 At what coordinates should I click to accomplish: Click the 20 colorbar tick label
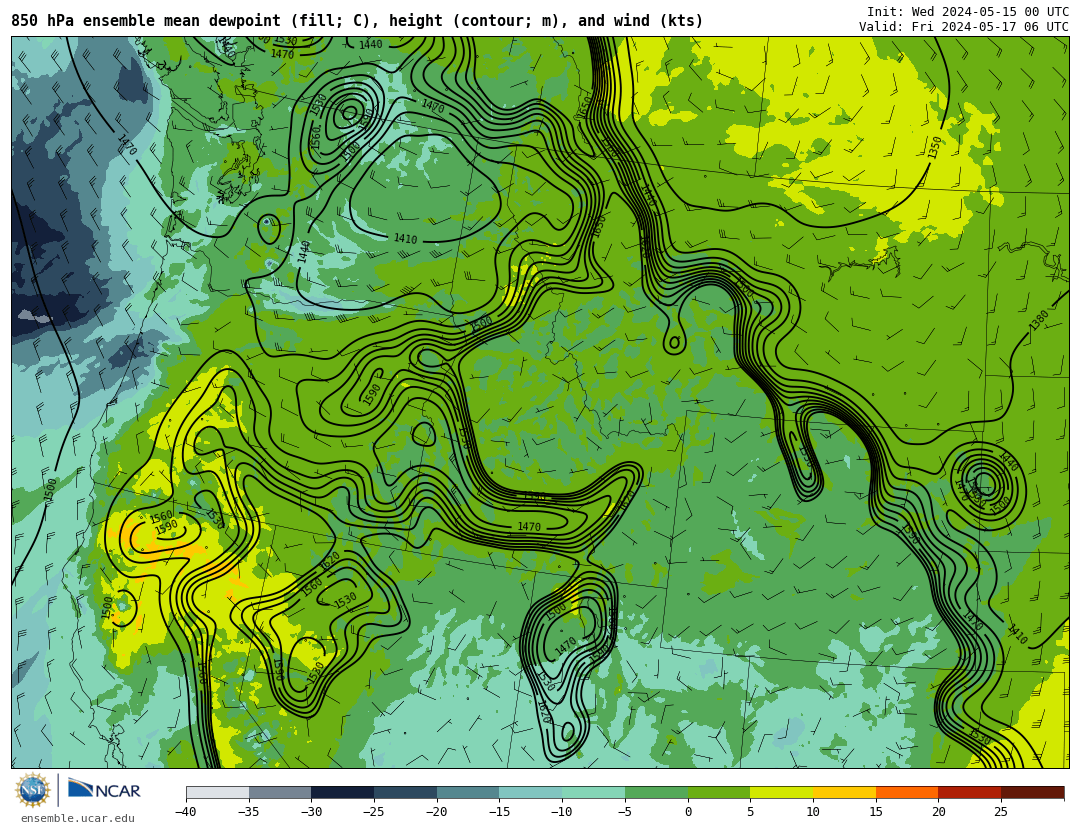(x=938, y=812)
